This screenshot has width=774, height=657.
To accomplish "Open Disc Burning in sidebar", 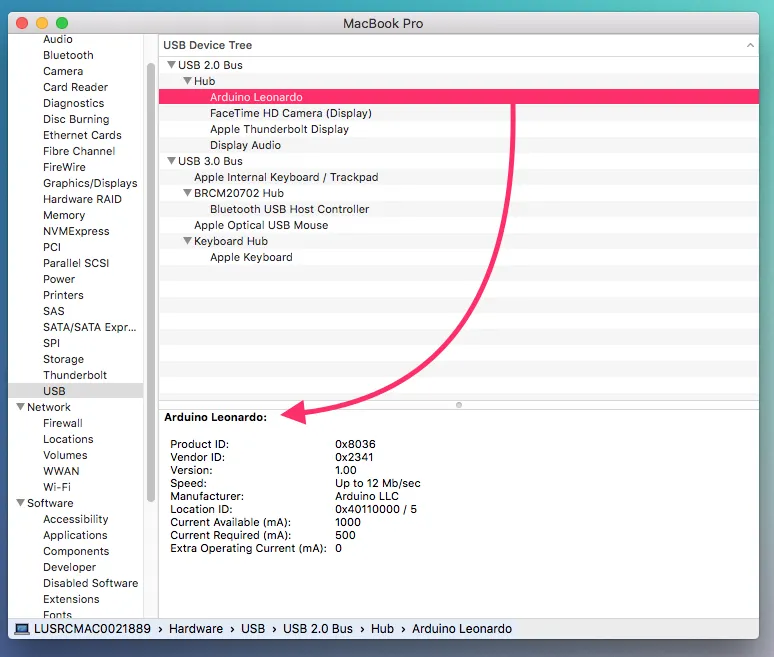I will click(x=76, y=119).
